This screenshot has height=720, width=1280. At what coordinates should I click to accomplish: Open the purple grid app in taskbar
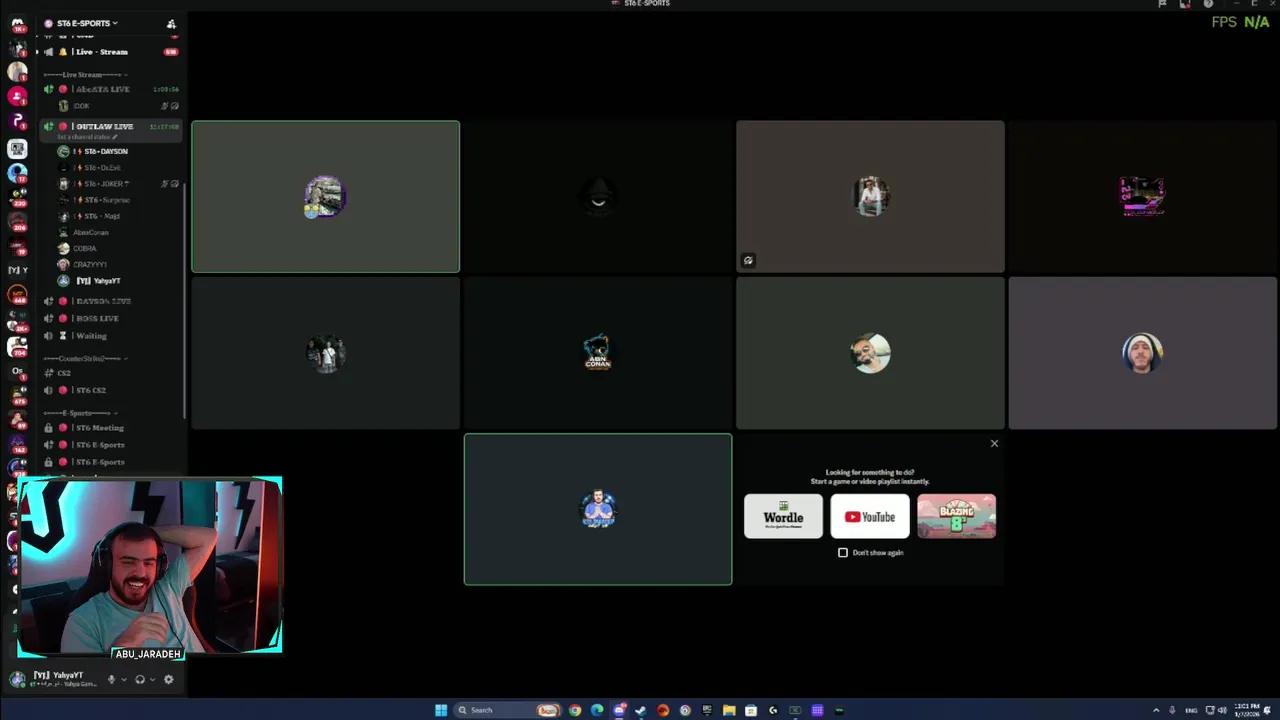click(817, 710)
